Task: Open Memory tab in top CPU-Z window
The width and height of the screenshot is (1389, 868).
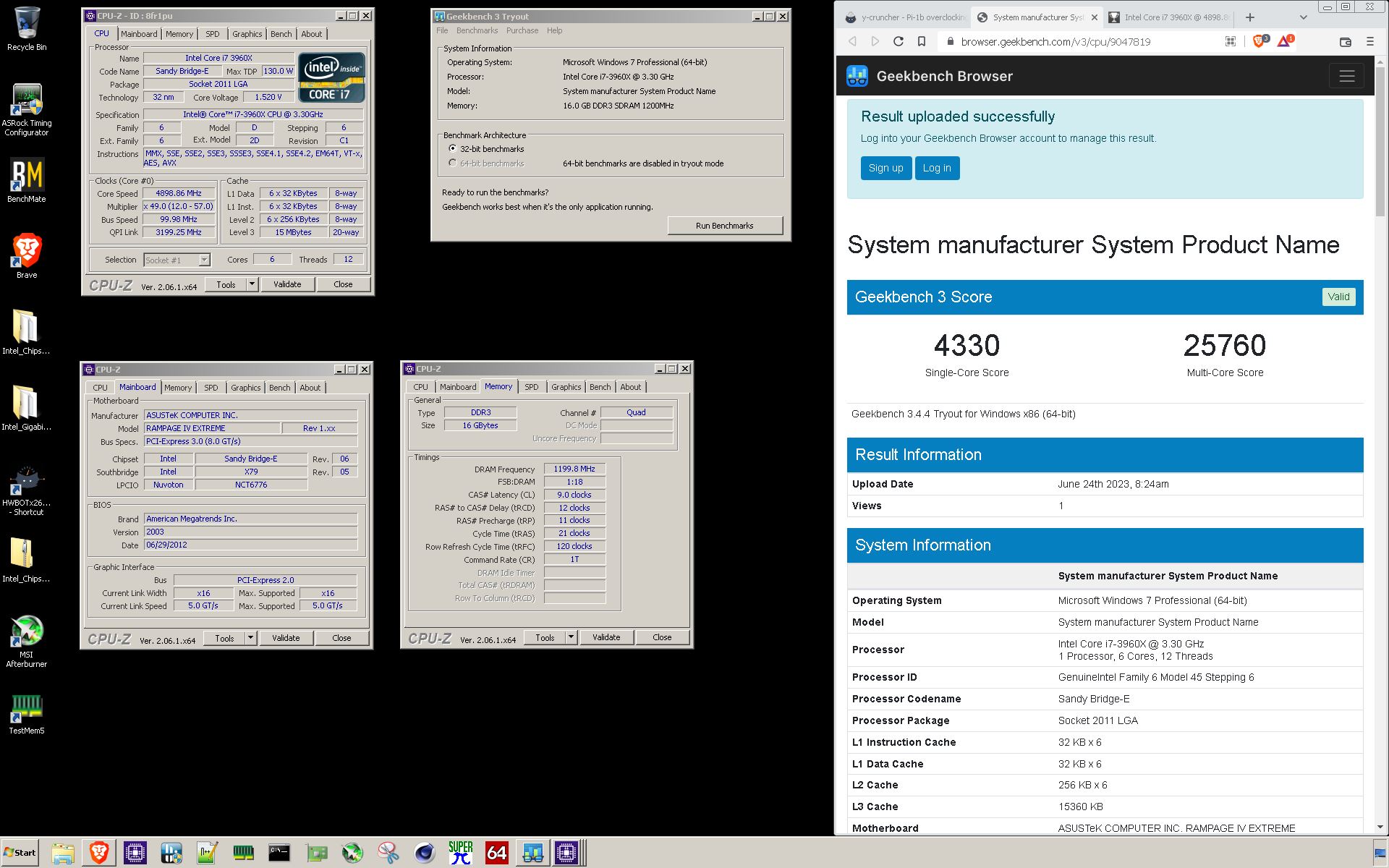Action: (x=179, y=34)
